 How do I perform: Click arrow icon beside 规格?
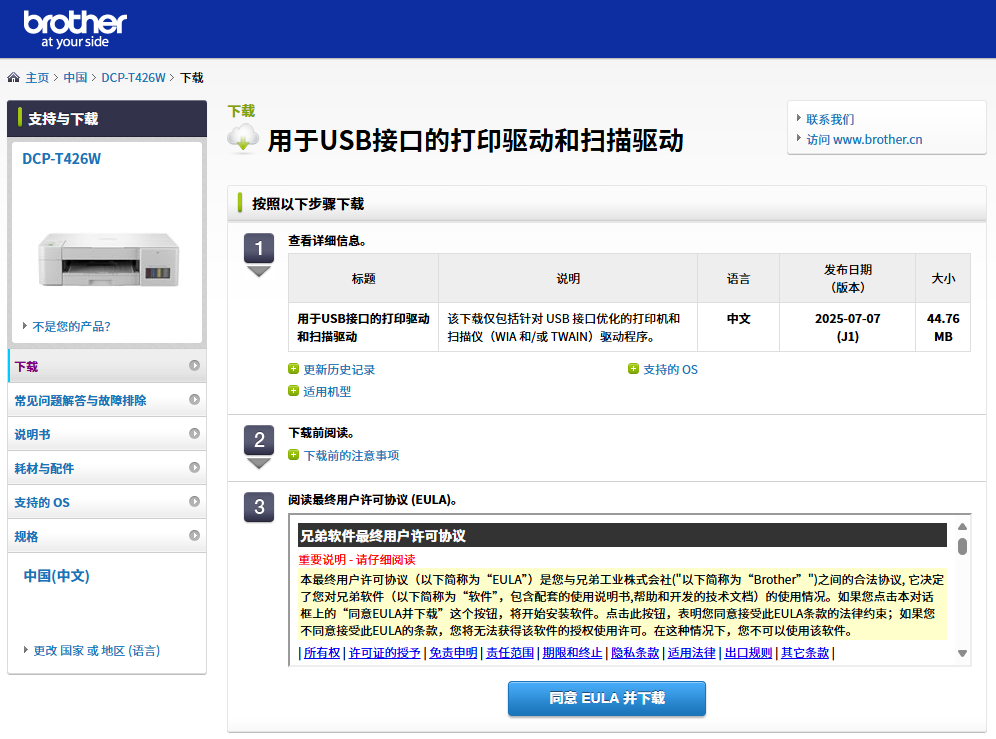click(x=194, y=535)
